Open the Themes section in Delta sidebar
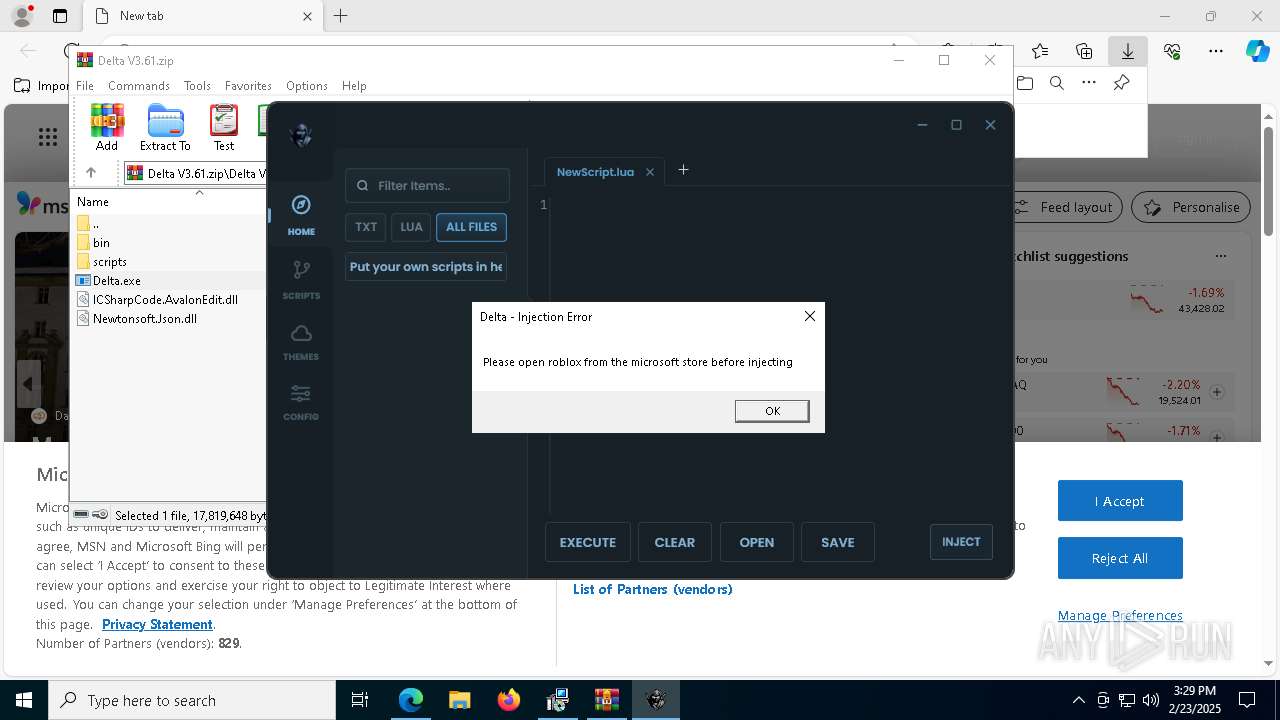Image resolution: width=1280 pixels, height=720 pixels. coord(301,342)
